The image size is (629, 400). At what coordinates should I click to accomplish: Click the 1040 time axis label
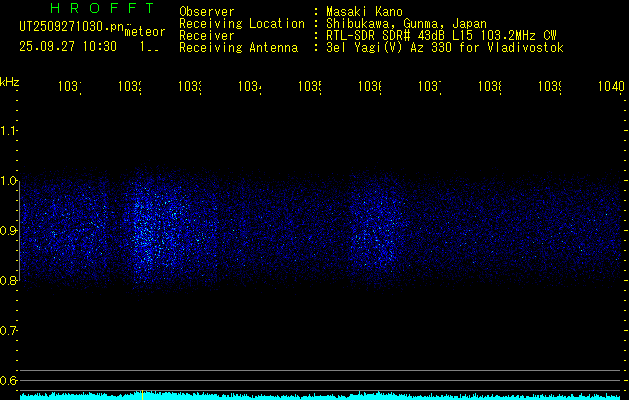611,86
